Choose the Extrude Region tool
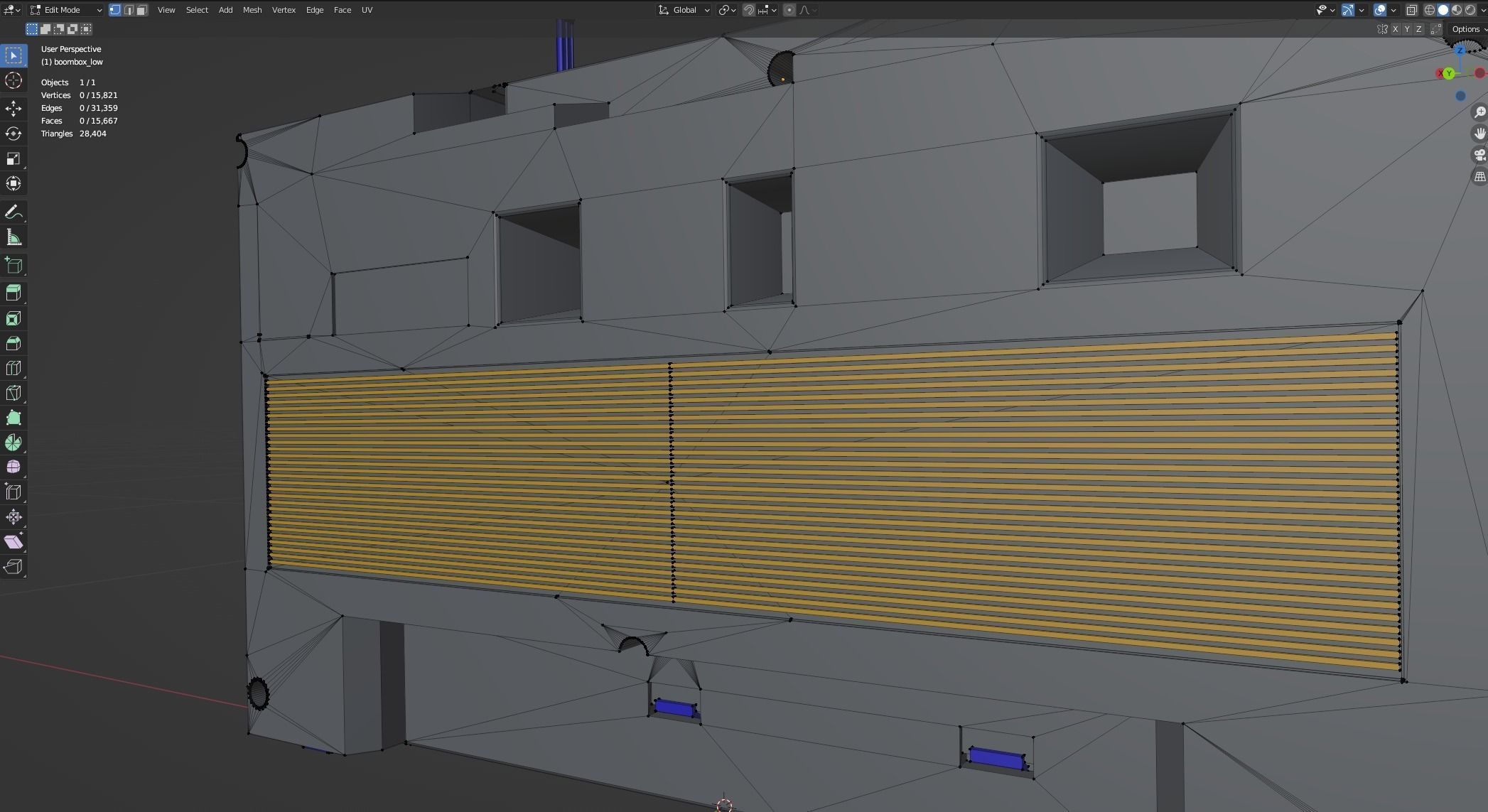The image size is (1488, 812). point(14,293)
